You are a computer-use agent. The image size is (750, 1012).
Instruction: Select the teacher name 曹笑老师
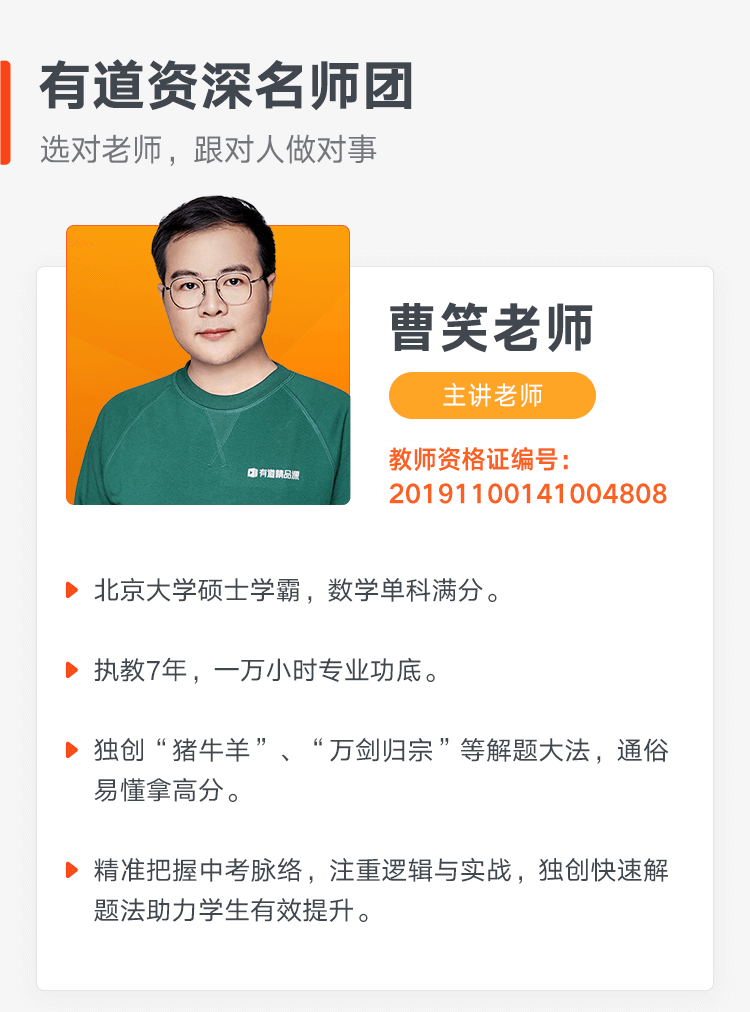point(491,328)
